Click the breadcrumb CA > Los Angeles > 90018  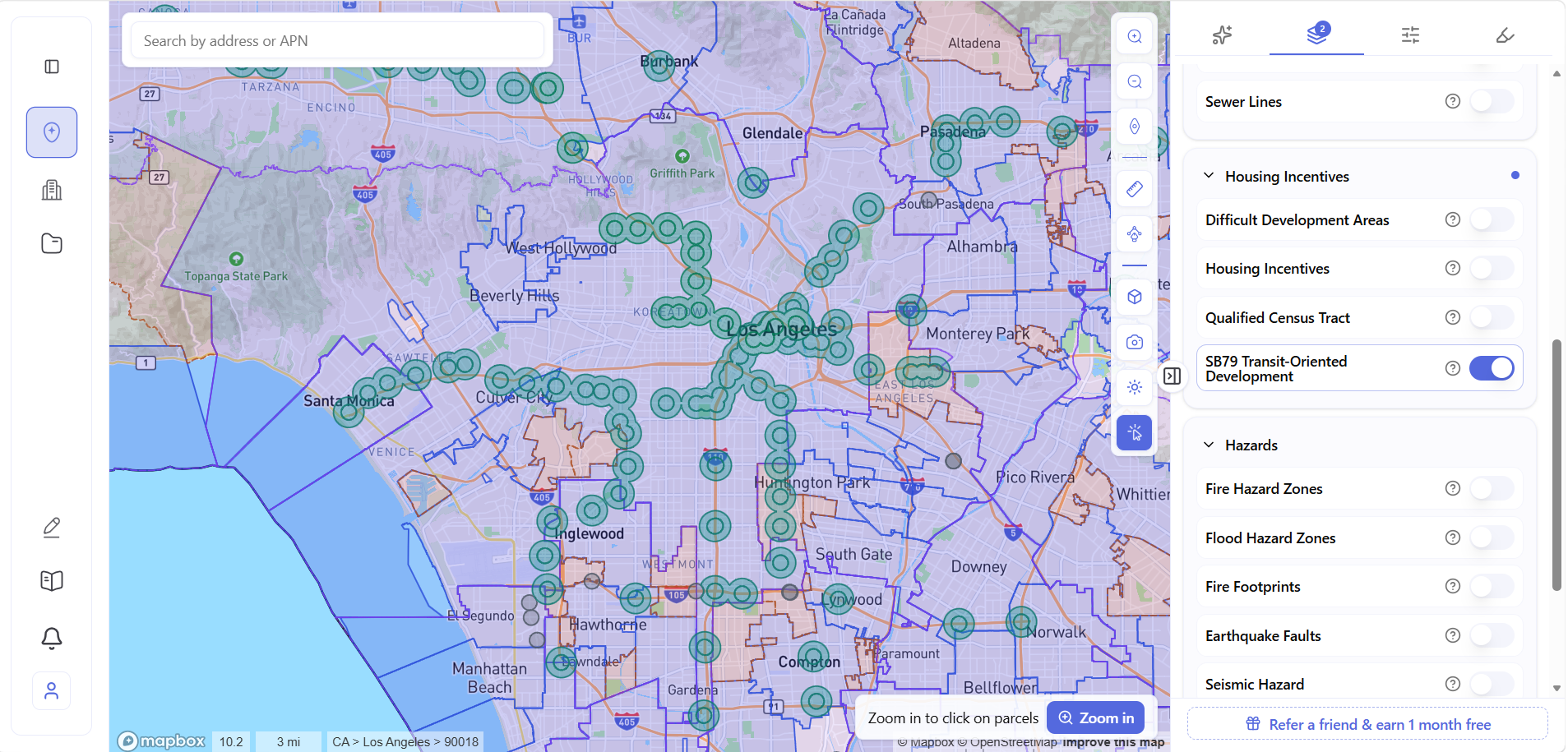[405, 741]
